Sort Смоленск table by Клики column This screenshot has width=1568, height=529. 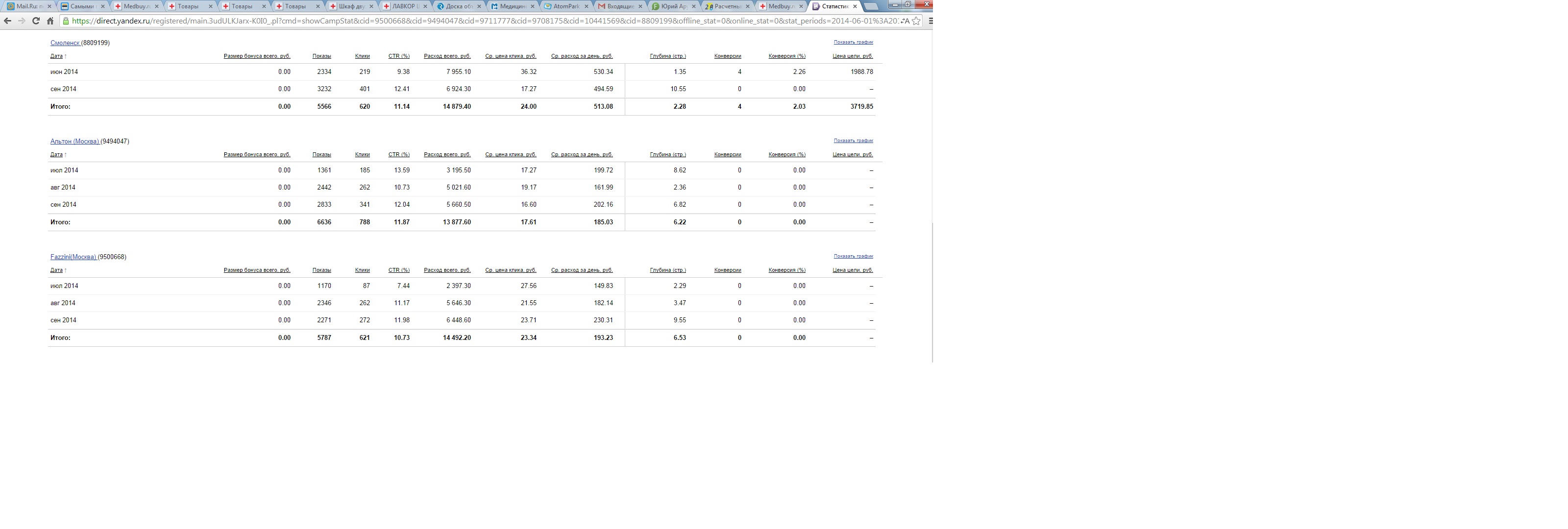(x=362, y=56)
